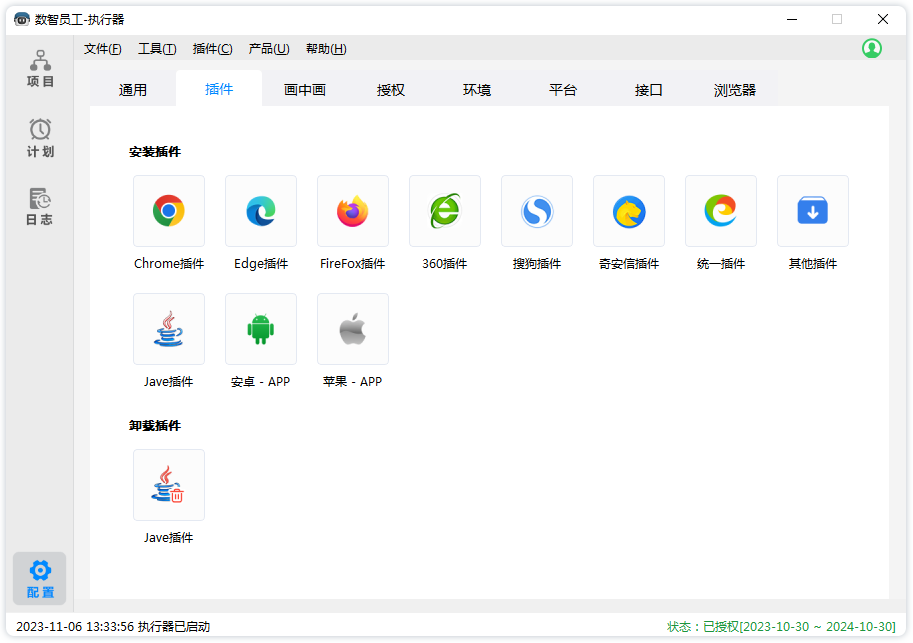The image size is (913, 643).
Task: Open the 日志 log sidebar section
Action: pyautogui.click(x=40, y=207)
